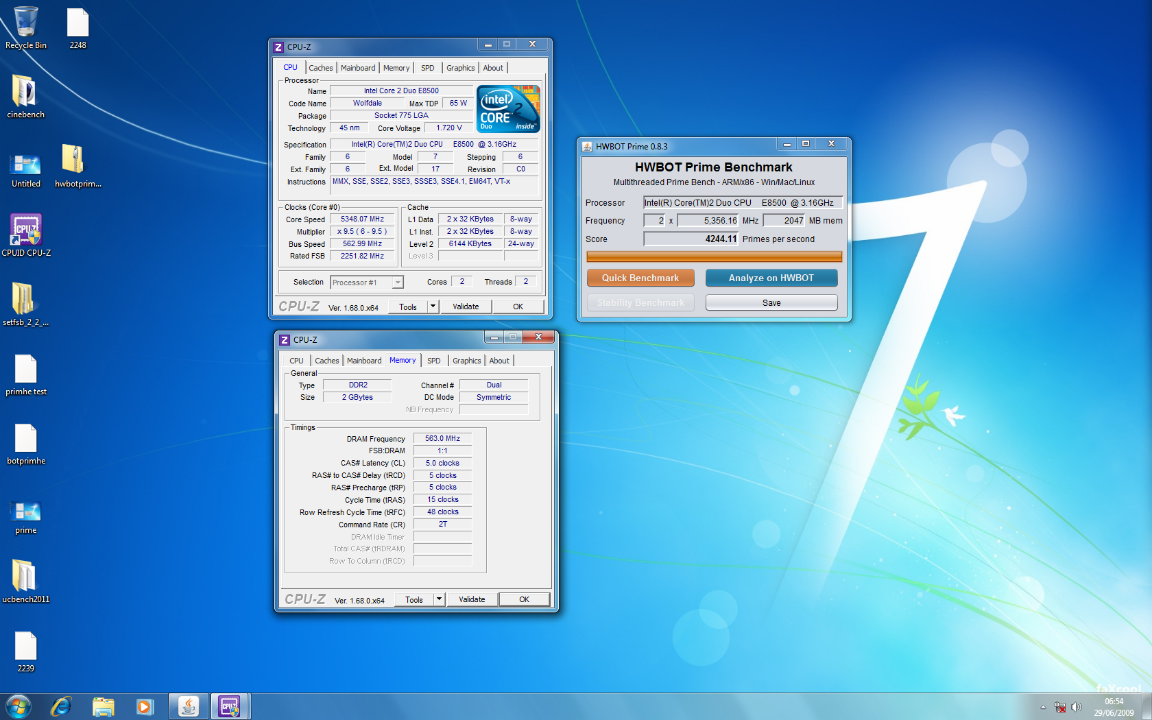
Task: Click the Core Voltage 1.720 V value
Action: [450, 128]
